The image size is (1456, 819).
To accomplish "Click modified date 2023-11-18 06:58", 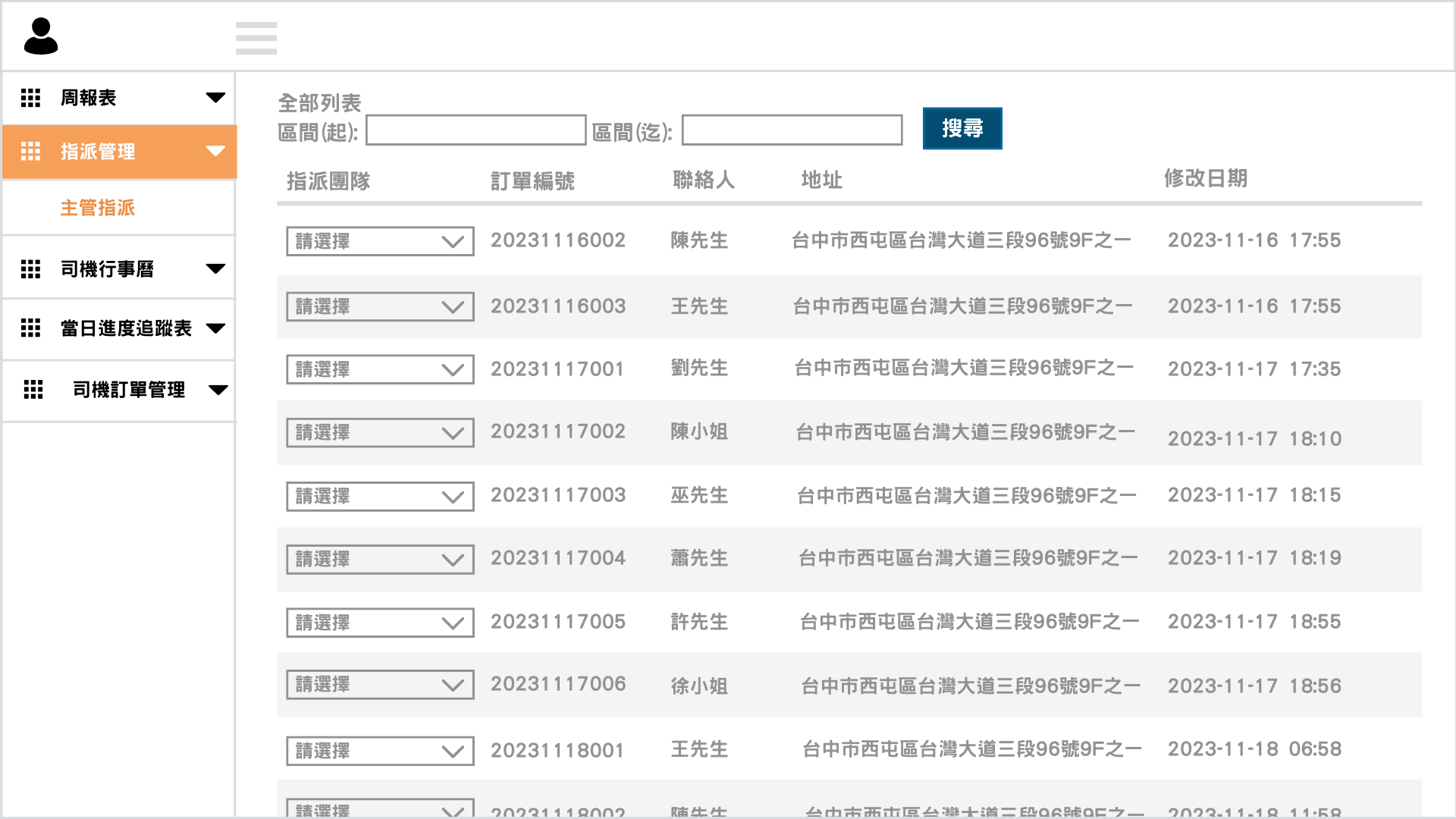I will 1254,749.
